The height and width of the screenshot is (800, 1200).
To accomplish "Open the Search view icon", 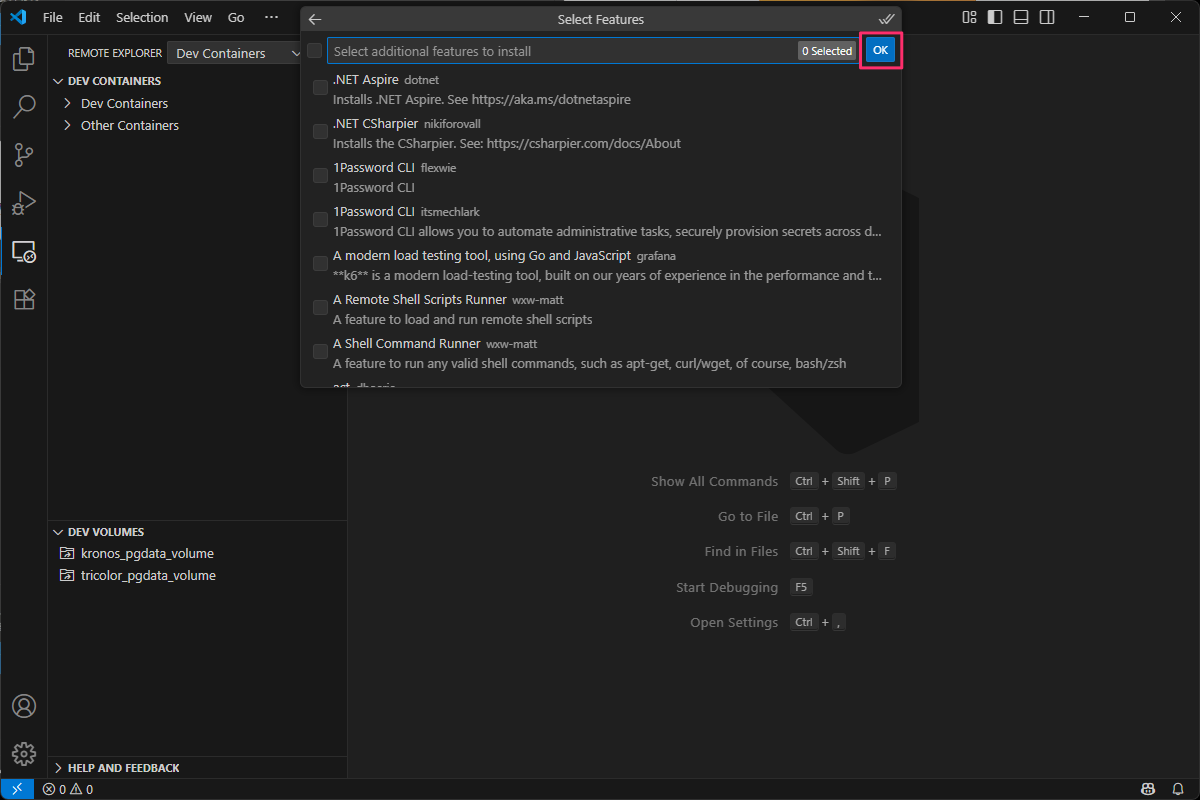I will [24, 107].
